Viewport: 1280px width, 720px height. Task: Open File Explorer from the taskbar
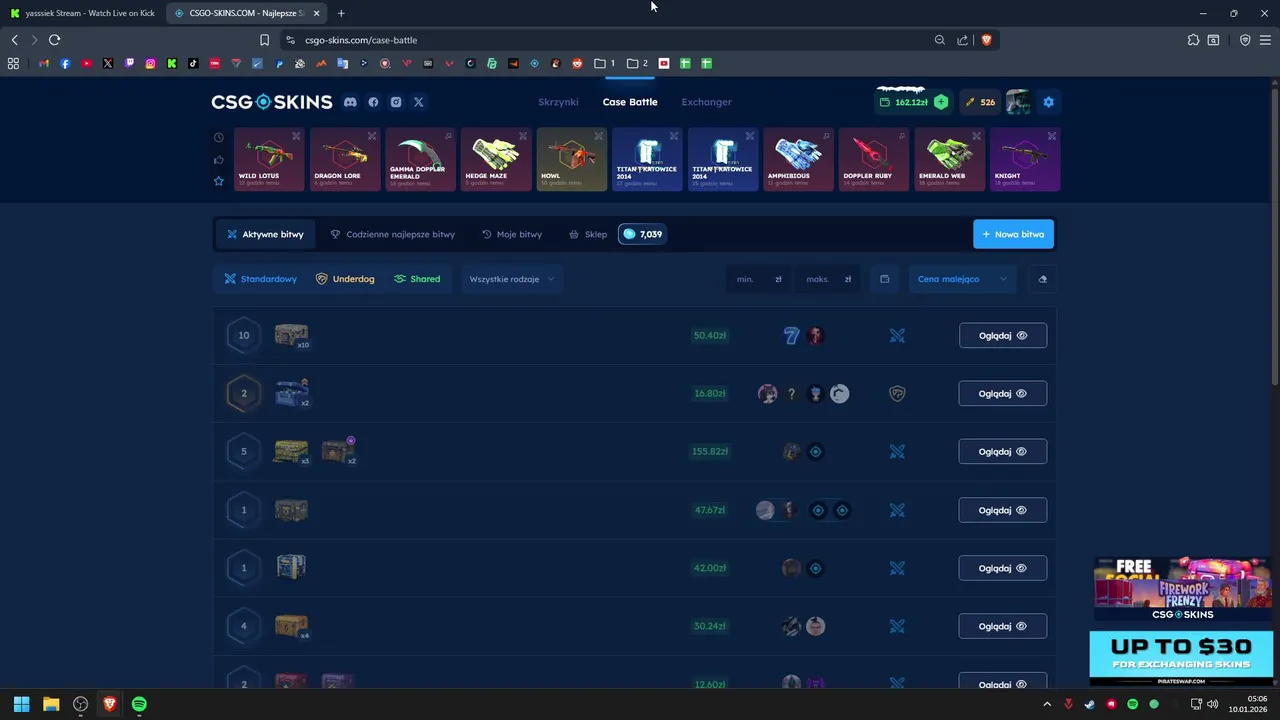pos(51,704)
